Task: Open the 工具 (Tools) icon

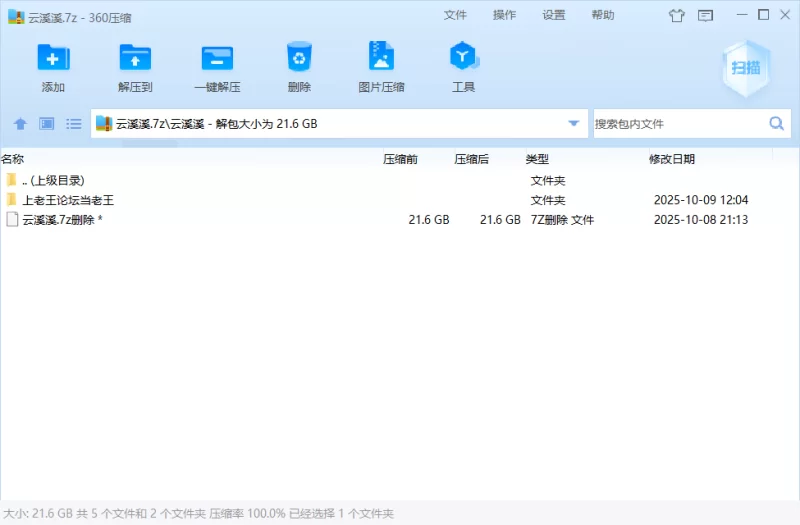Action: [463, 58]
